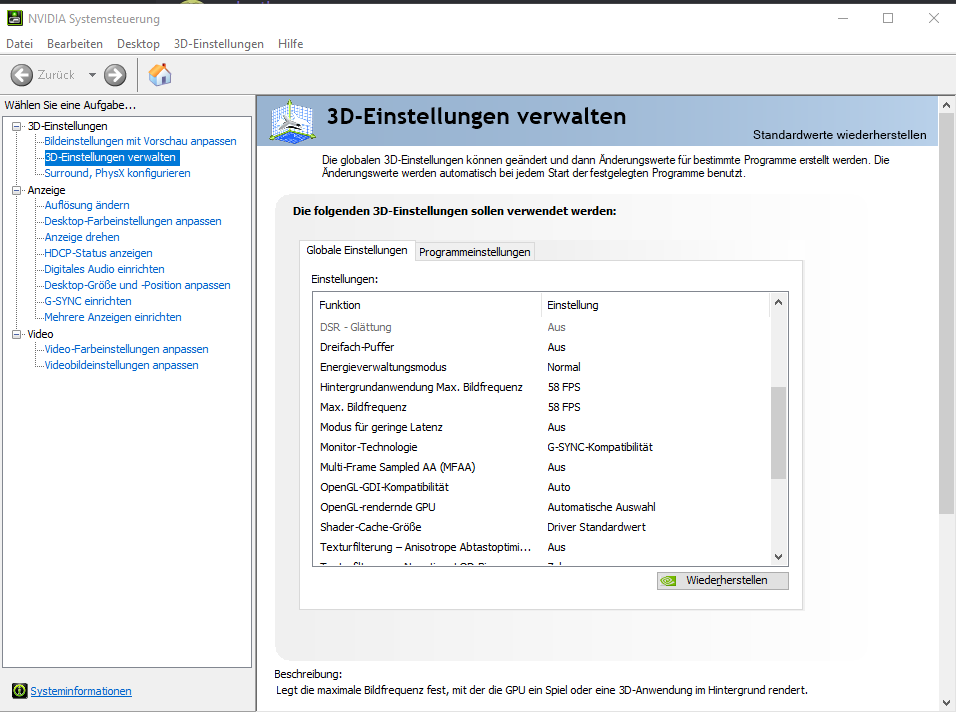Open the Desktop menu

point(138,44)
